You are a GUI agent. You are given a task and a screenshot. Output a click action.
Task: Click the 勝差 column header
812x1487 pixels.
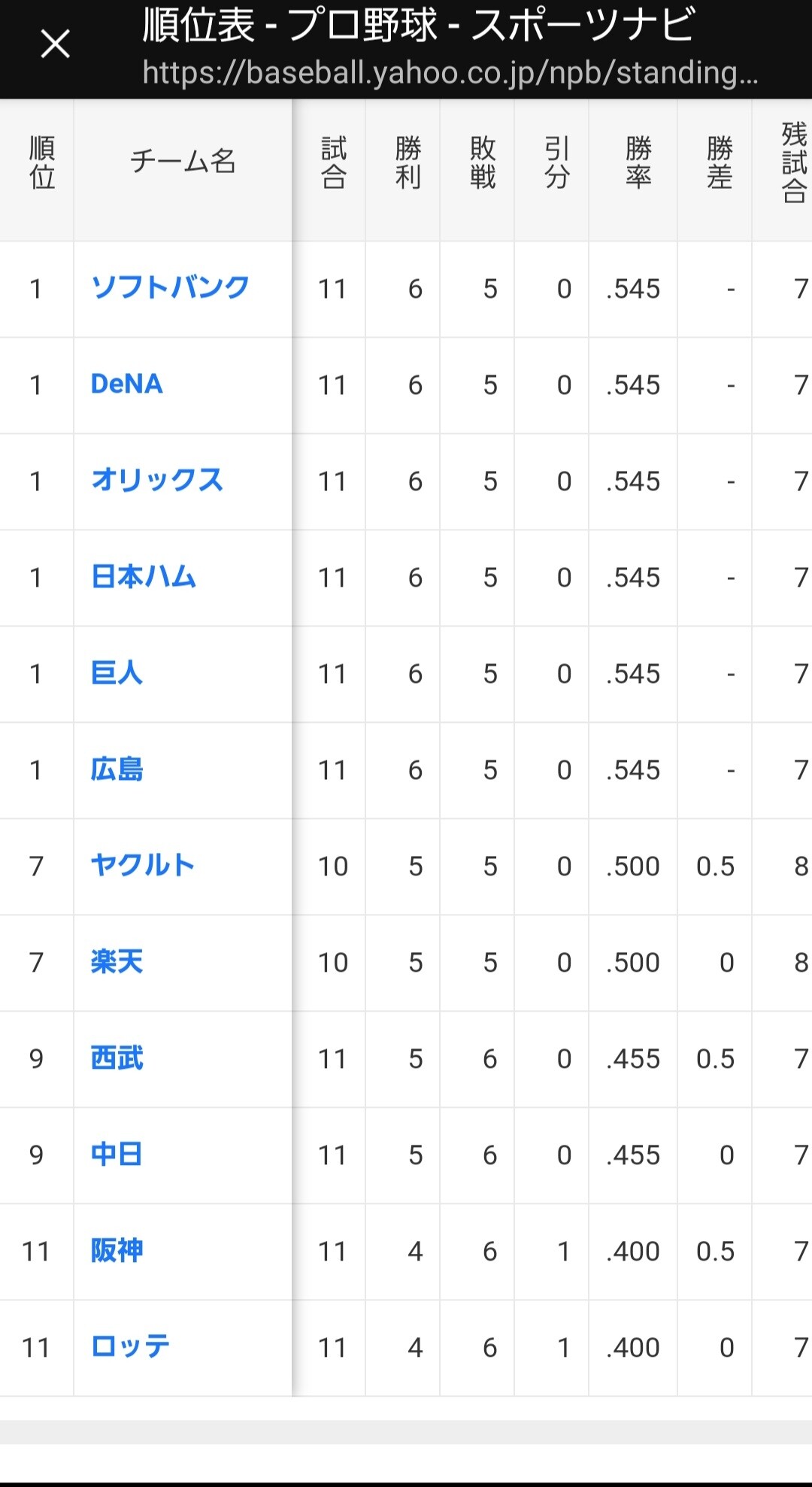pyautogui.click(x=719, y=162)
